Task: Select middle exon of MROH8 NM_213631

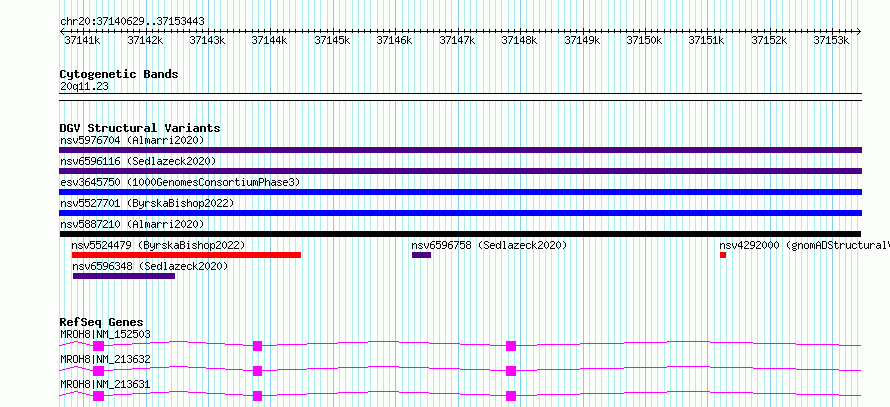Action: pyautogui.click(x=258, y=396)
